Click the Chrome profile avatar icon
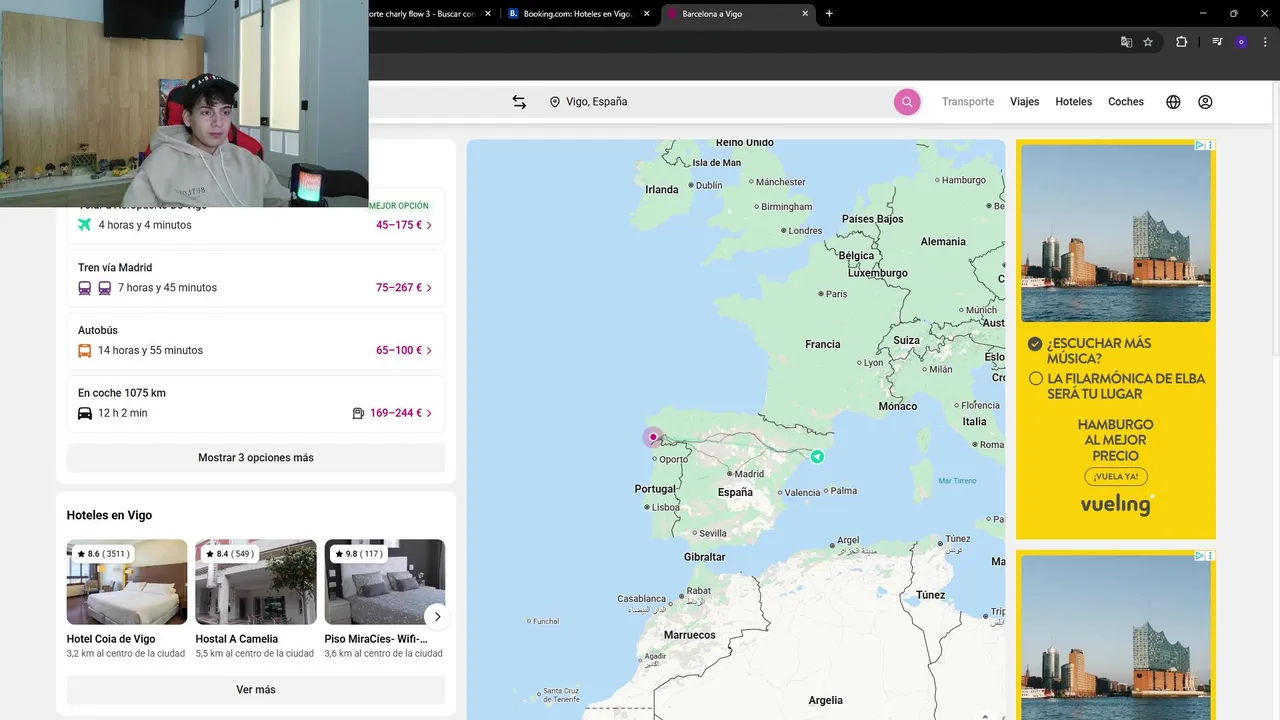The height and width of the screenshot is (720, 1280). (1241, 42)
